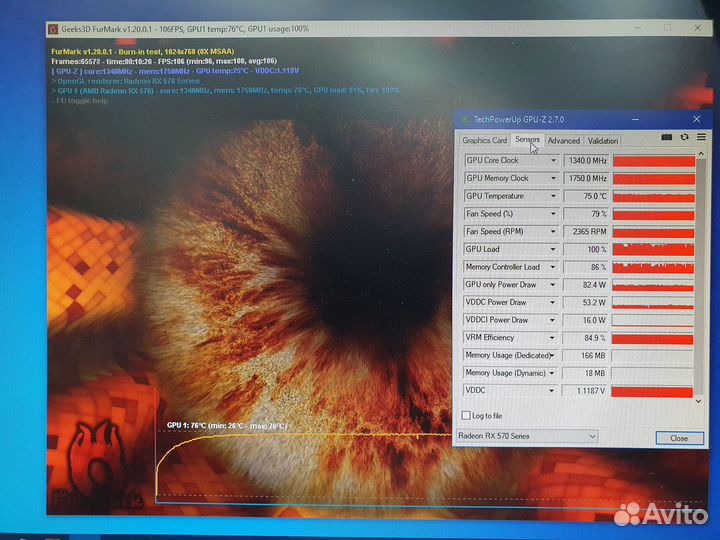Image resolution: width=720 pixels, height=540 pixels.
Task: Open Memory Usage (Dedicated) dropdown
Action: coord(552,355)
